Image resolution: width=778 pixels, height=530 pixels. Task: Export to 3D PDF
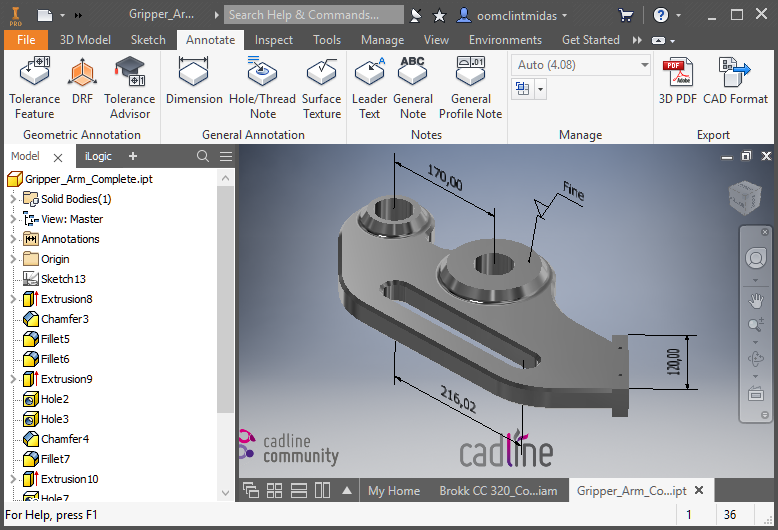[678, 80]
